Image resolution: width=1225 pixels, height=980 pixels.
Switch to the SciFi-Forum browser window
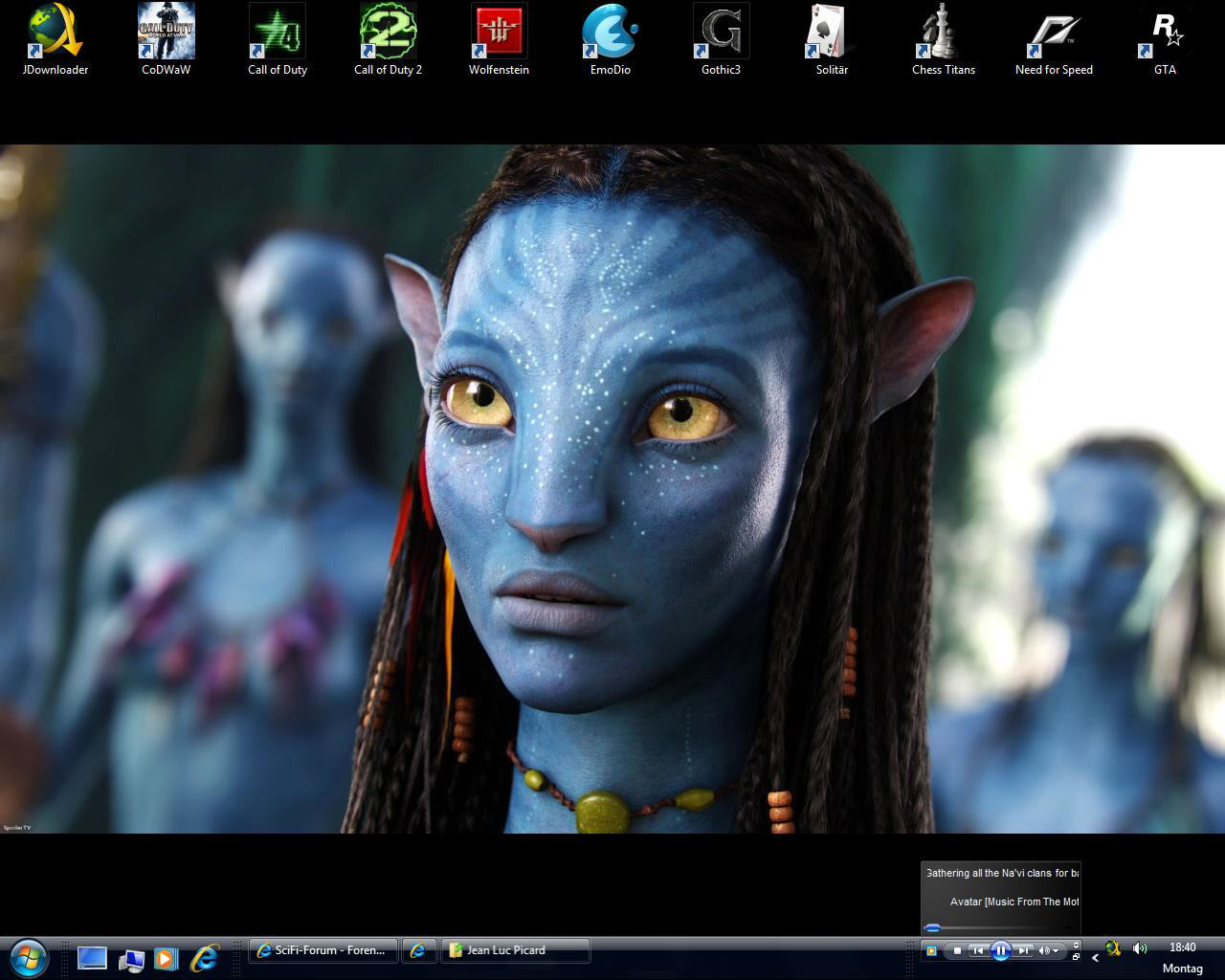(323, 950)
